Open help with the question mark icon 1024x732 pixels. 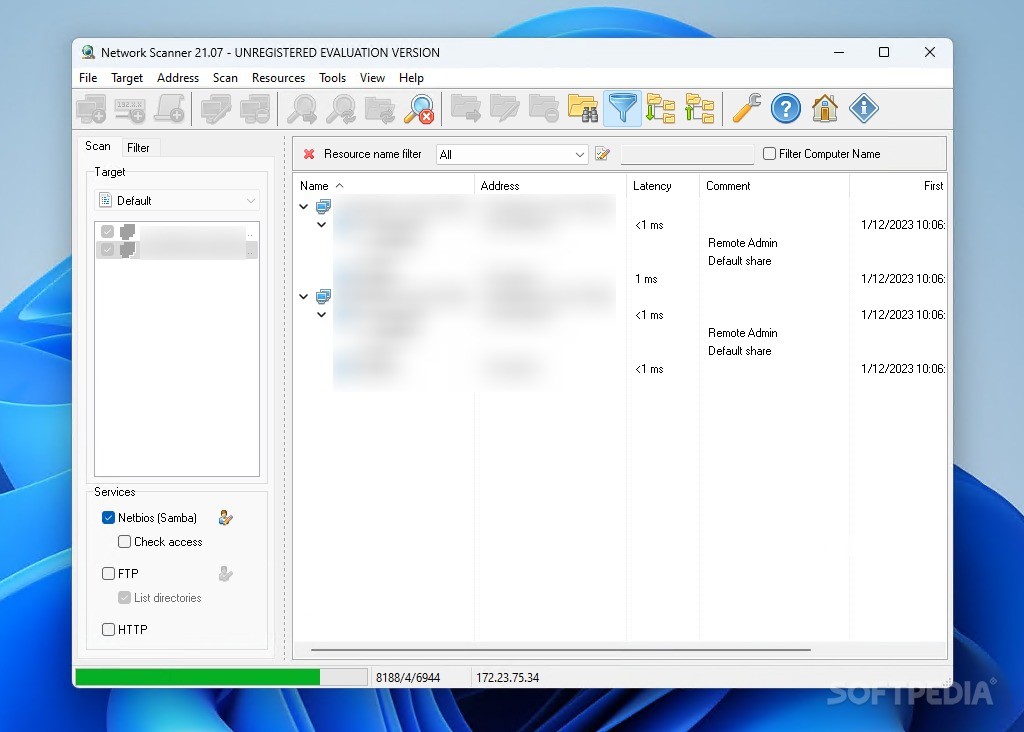coord(786,108)
